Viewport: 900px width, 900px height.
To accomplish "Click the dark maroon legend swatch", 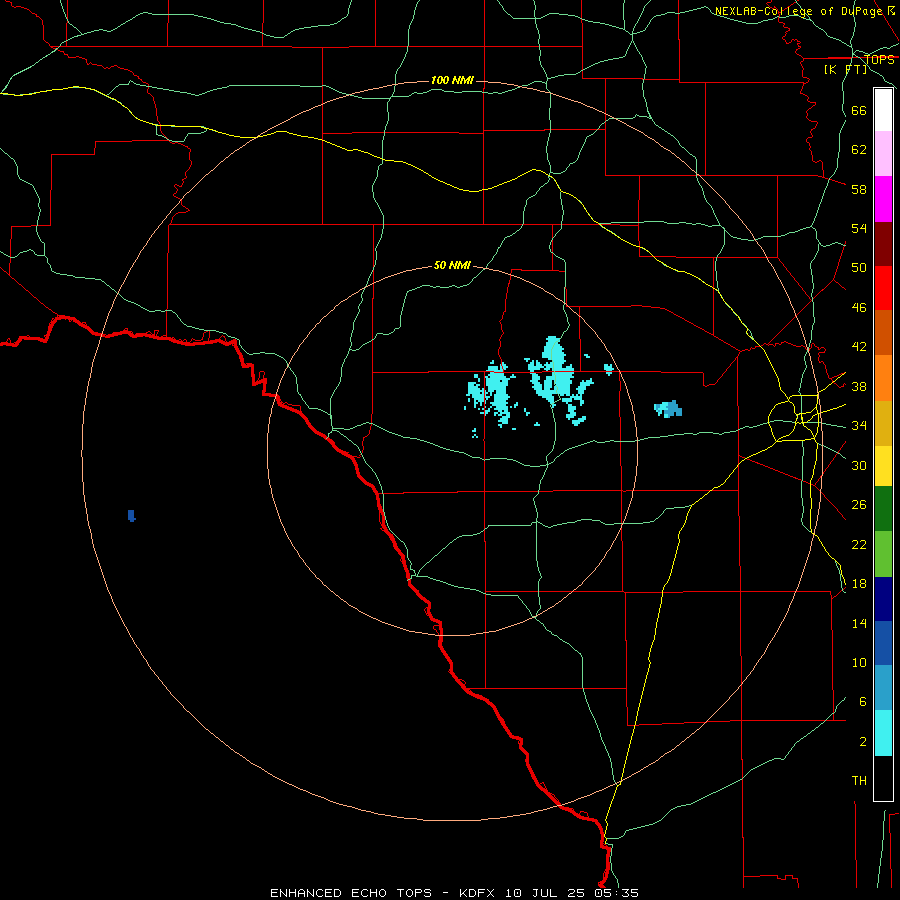I will pos(883,244).
